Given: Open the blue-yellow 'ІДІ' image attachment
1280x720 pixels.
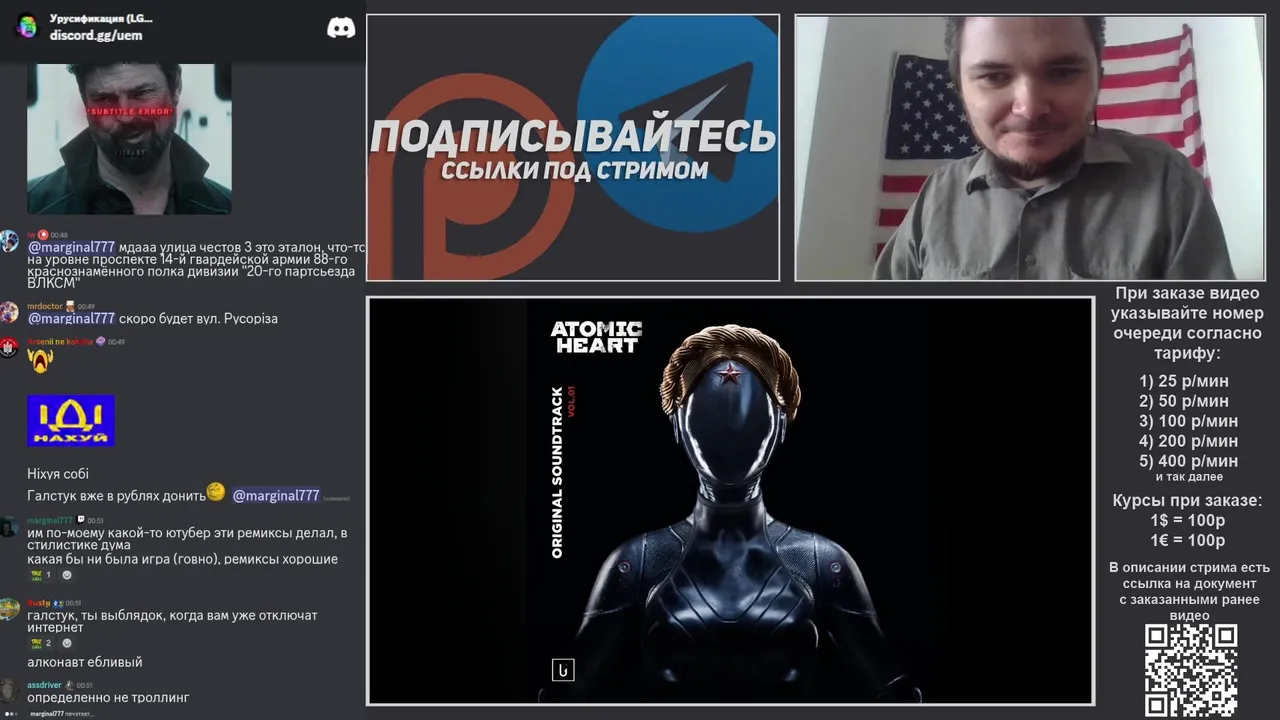Looking at the screenshot, I should tap(71, 420).
